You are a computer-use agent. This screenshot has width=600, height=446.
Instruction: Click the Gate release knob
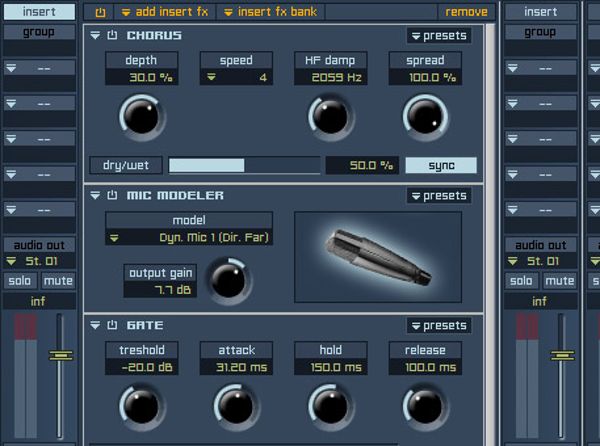[423, 406]
